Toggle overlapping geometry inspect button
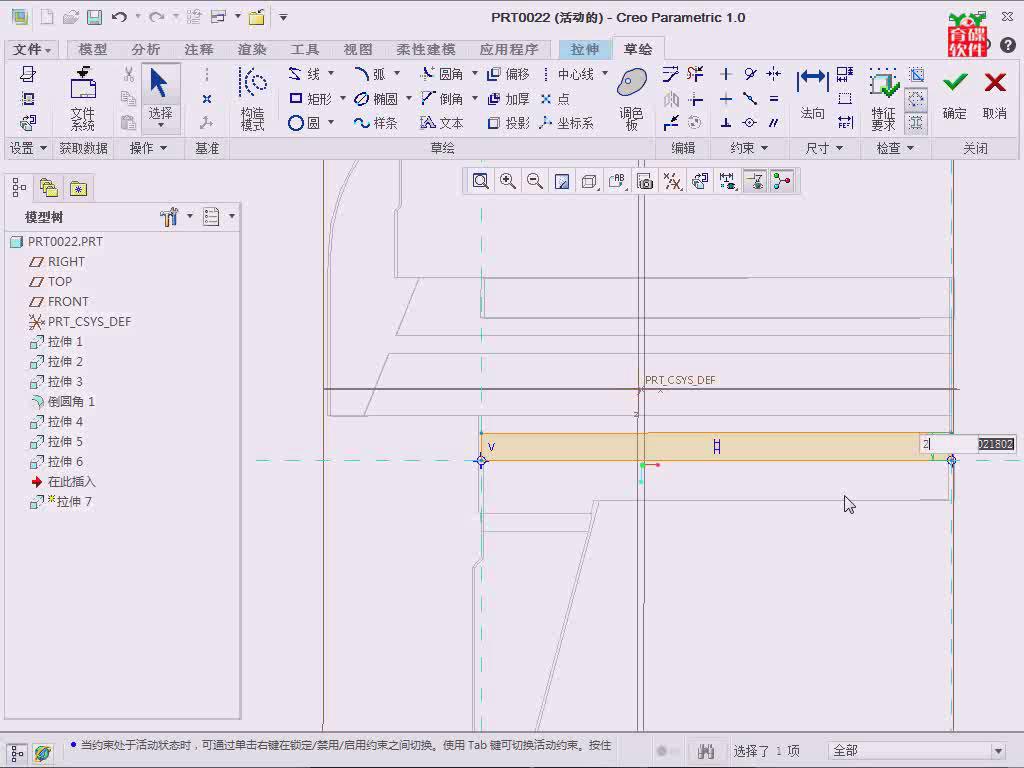 coord(916,123)
